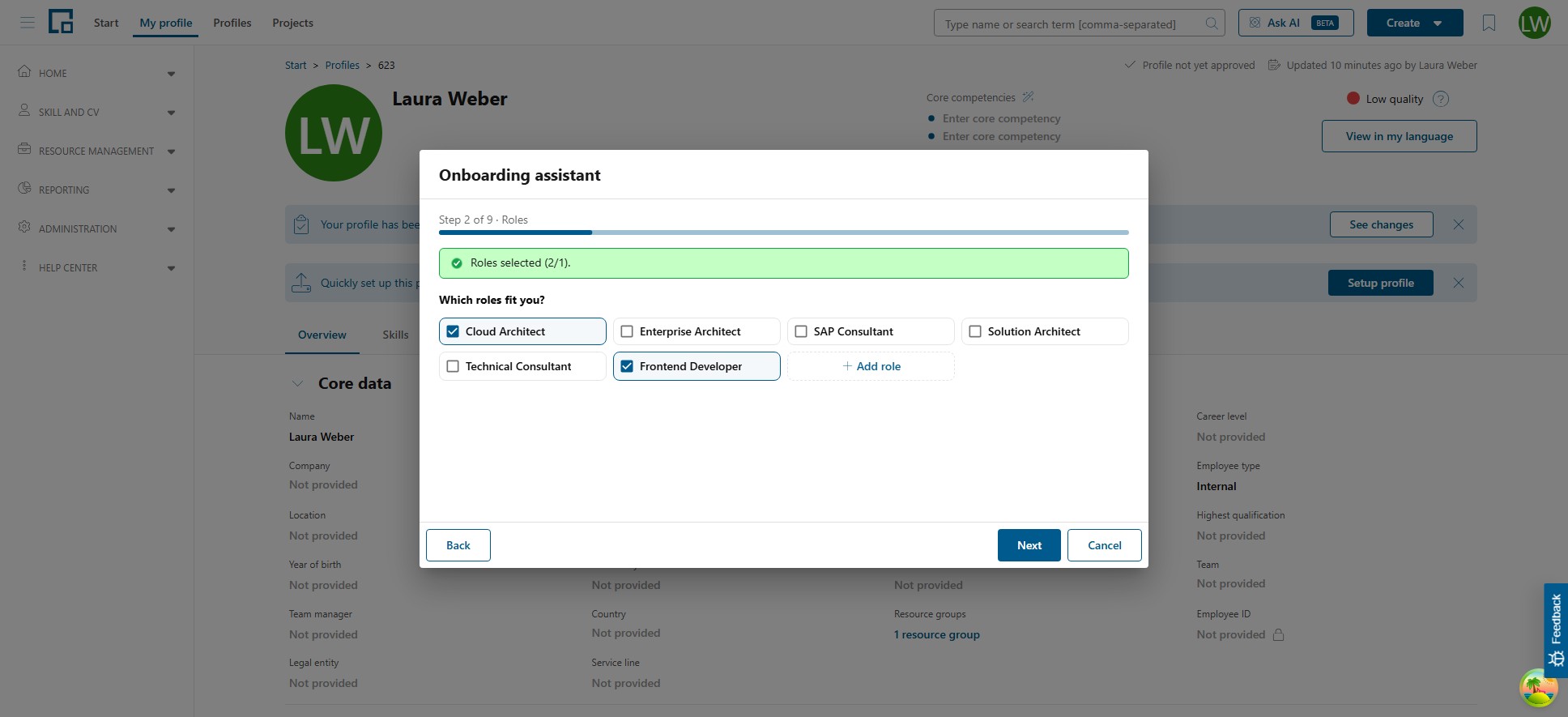Open the hamburger menu icon
Image resolution: width=1568 pixels, height=717 pixels.
pos(28,23)
